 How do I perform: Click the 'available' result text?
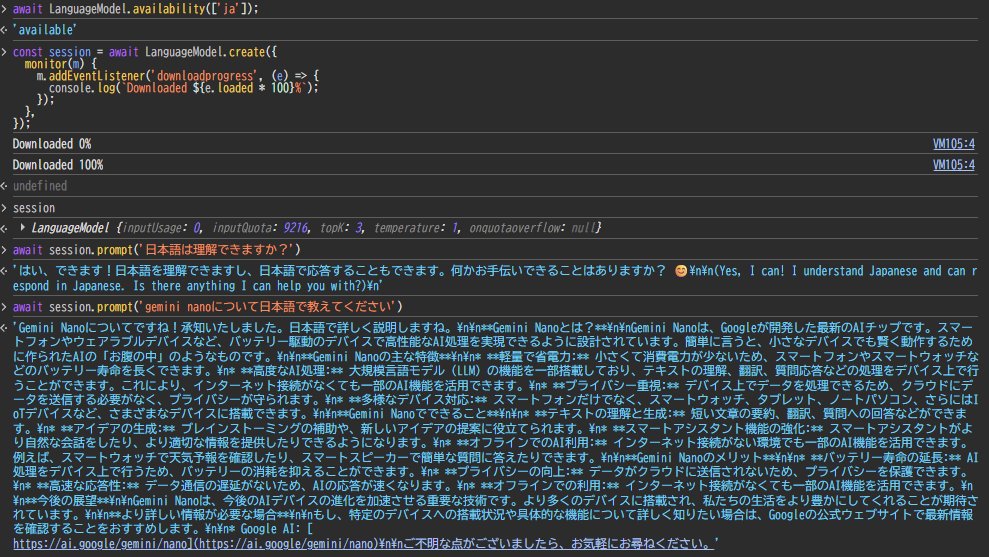pos(44,30)
